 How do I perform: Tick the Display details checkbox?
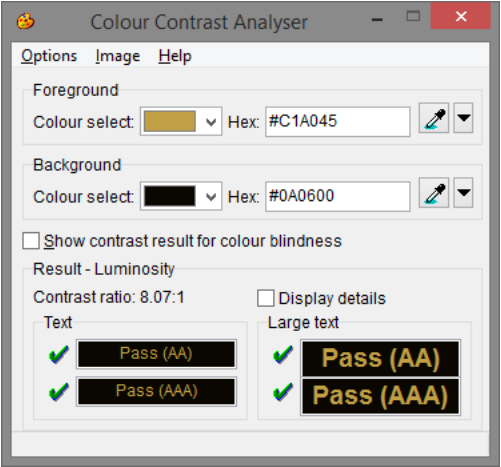pos(266,298)
